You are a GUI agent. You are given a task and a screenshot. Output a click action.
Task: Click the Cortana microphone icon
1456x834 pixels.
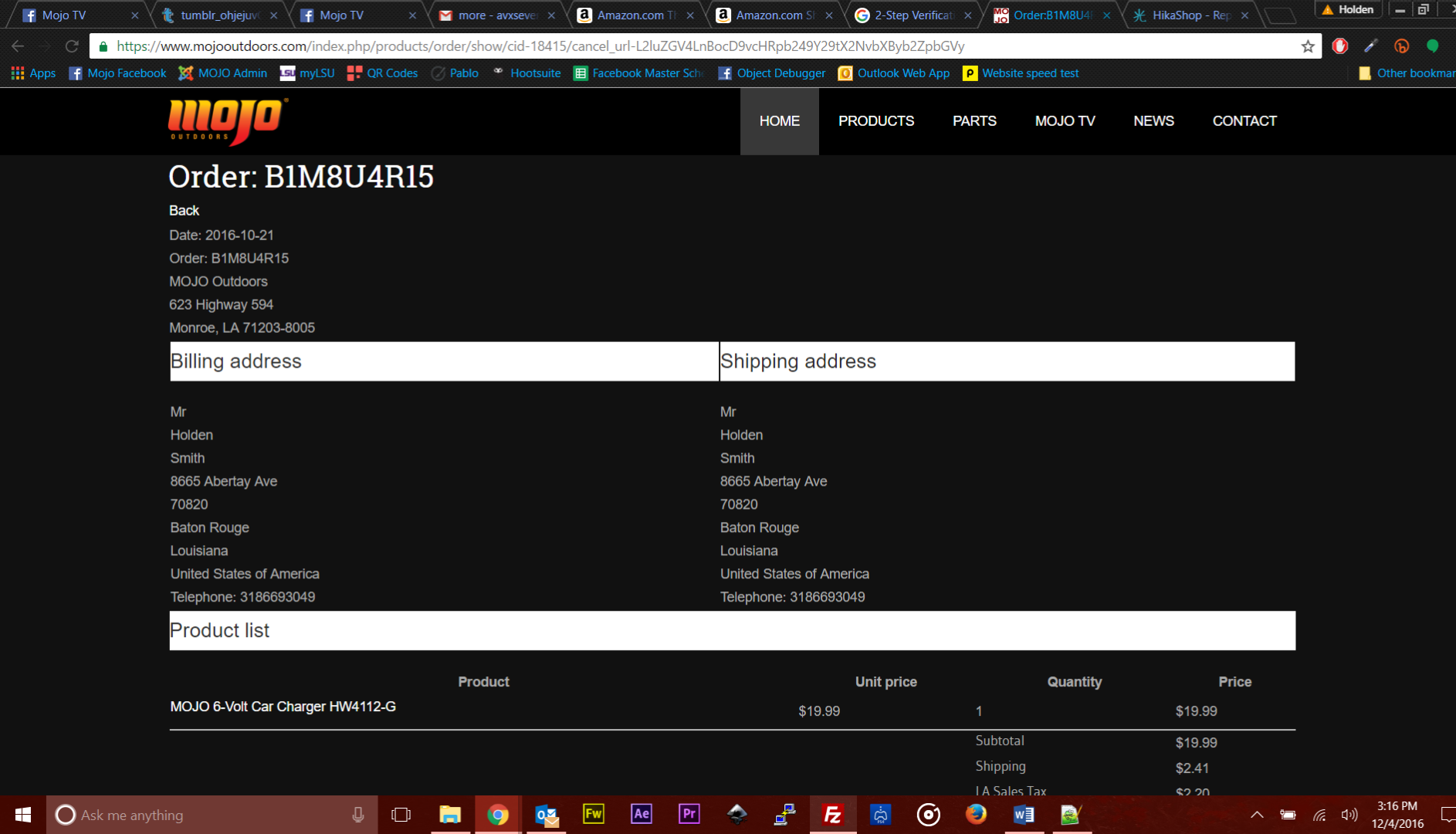(x=358, y=815)
